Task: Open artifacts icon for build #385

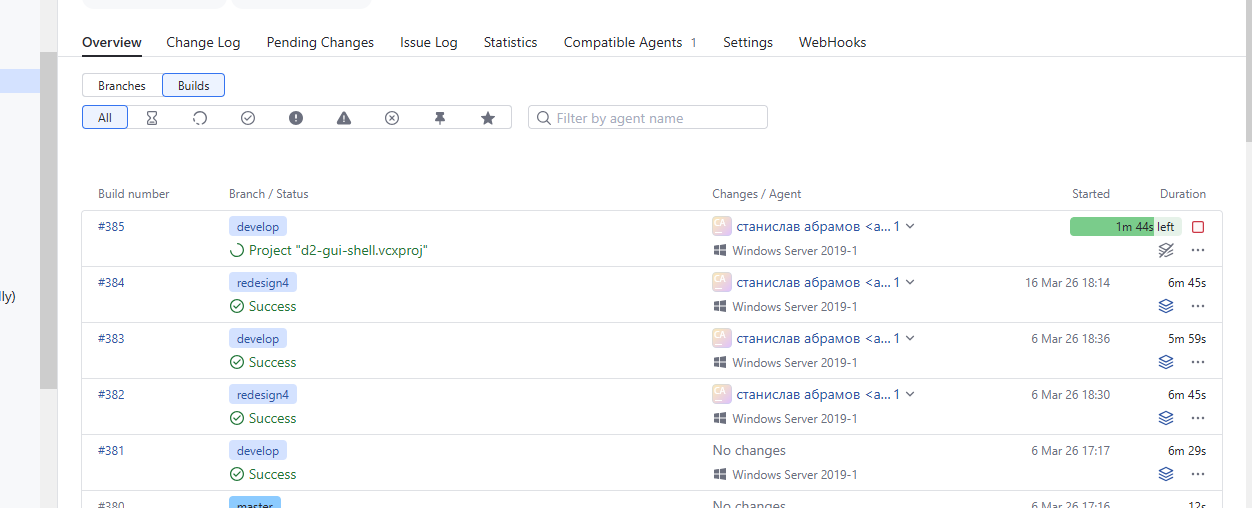Action: [x=1166, y=250]
